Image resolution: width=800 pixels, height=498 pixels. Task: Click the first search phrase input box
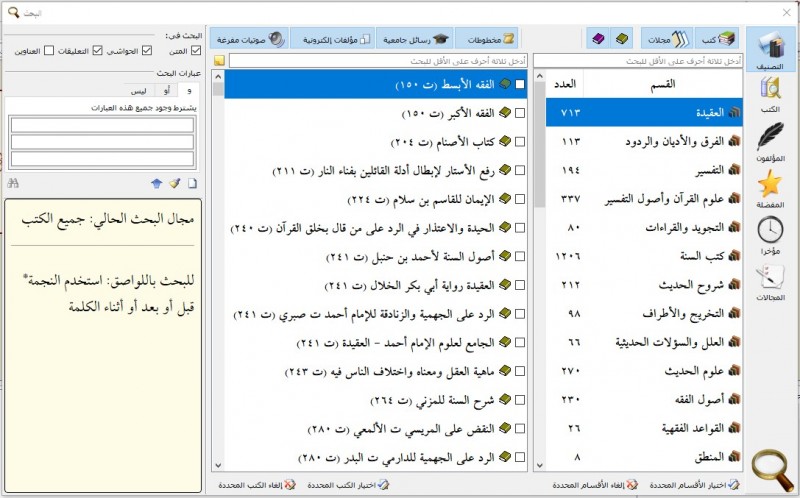click(x=102, y=125)
